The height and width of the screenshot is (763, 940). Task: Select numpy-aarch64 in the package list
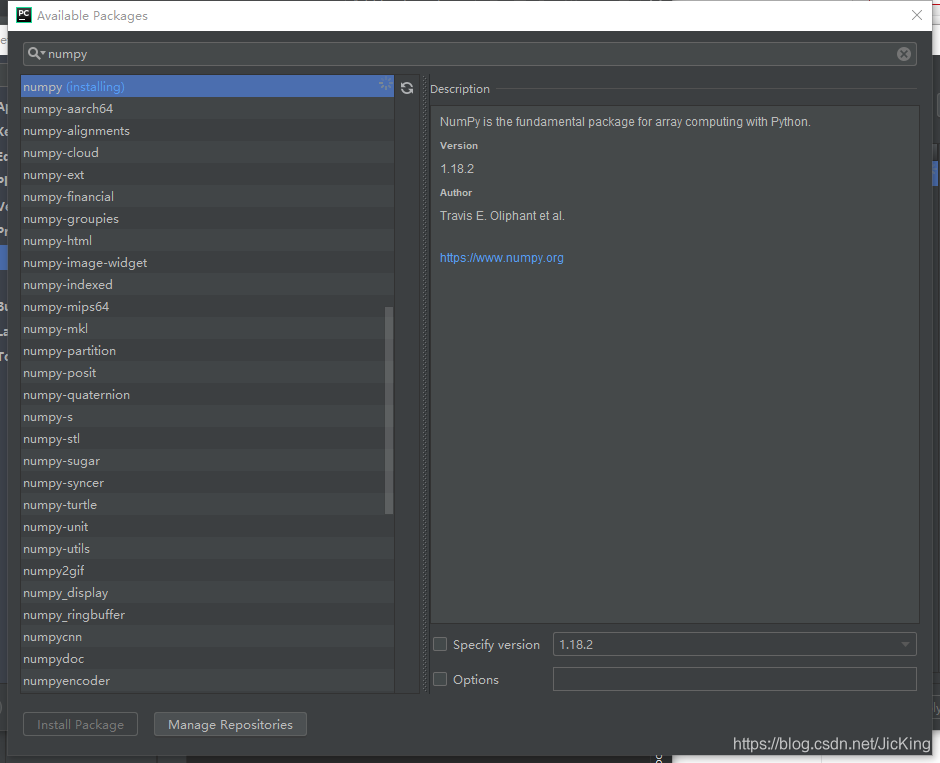(207, 108)
